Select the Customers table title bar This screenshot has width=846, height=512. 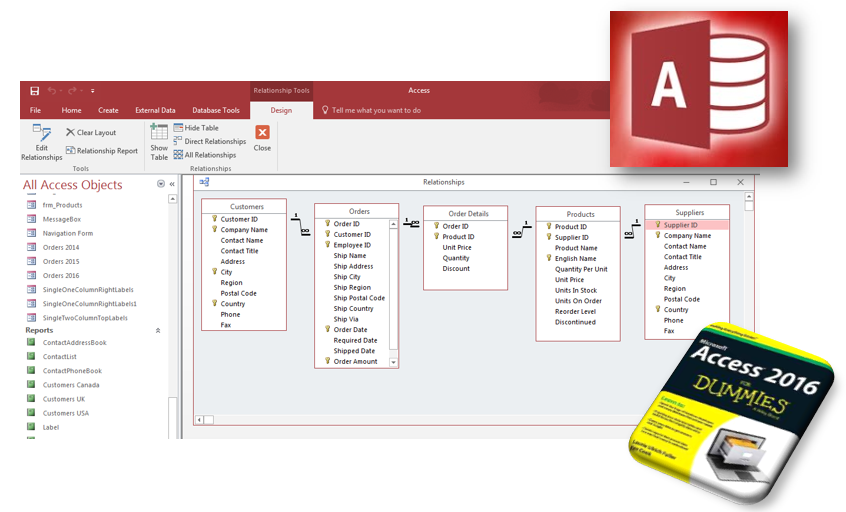(244, 207)
